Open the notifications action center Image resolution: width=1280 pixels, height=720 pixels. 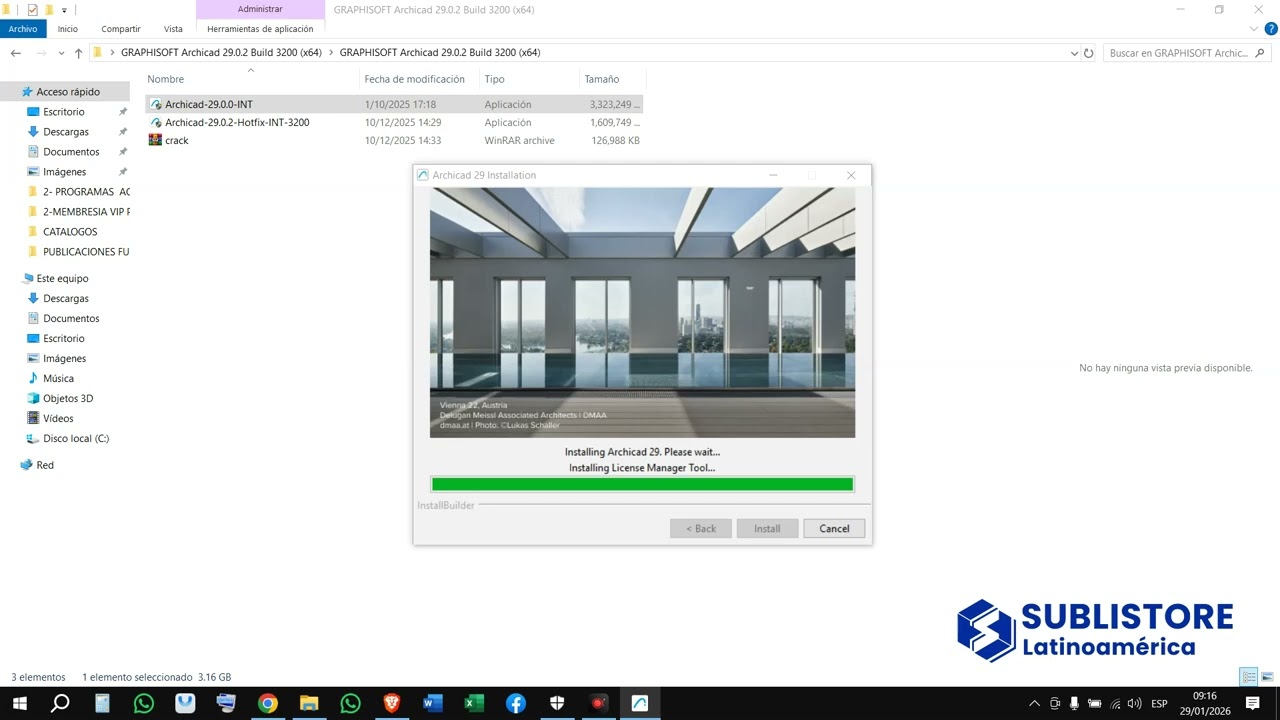click(x=1253, y=703)
